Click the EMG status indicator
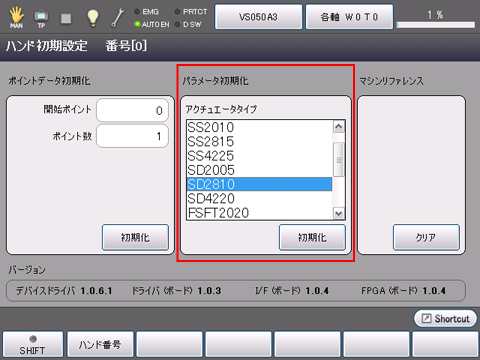 click(146, 12)
